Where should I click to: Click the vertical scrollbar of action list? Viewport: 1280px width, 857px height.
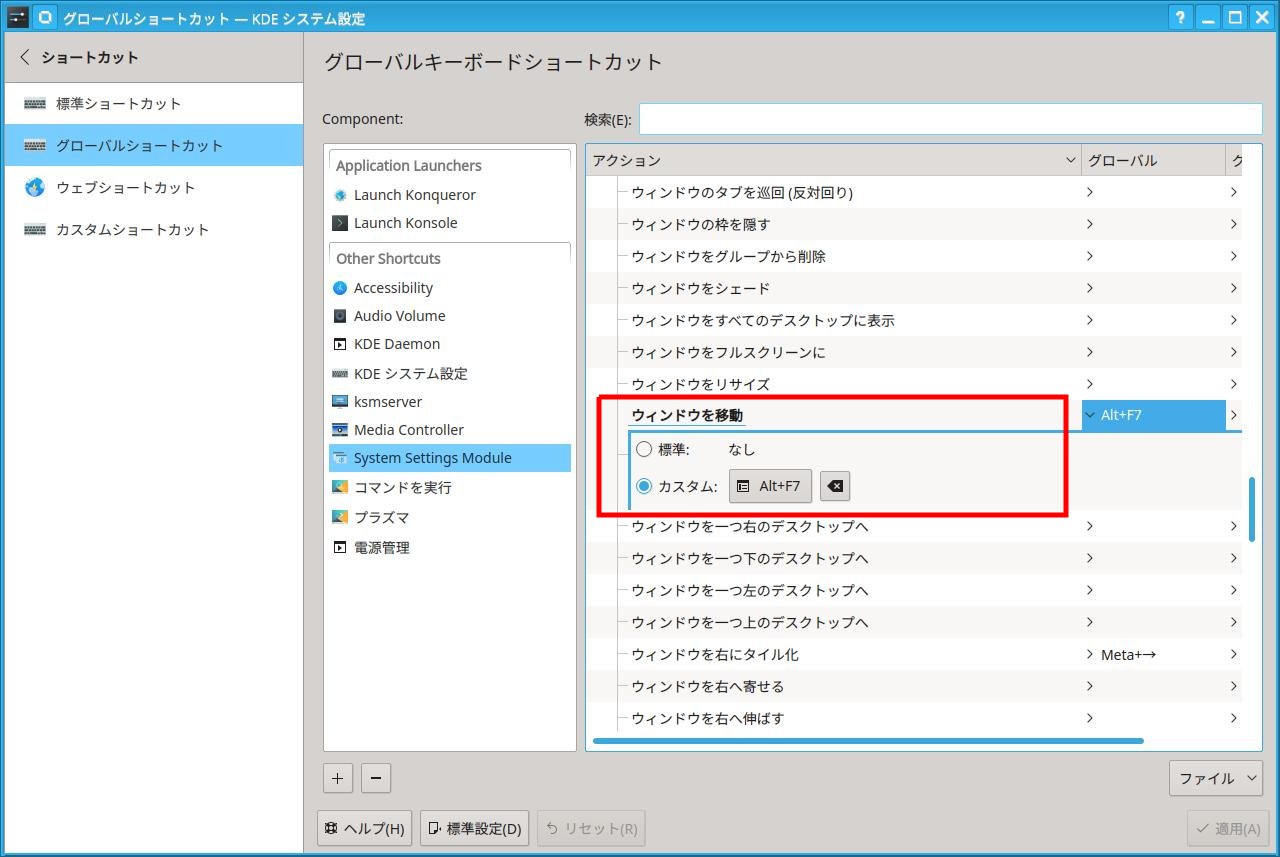coord(1251,510)
